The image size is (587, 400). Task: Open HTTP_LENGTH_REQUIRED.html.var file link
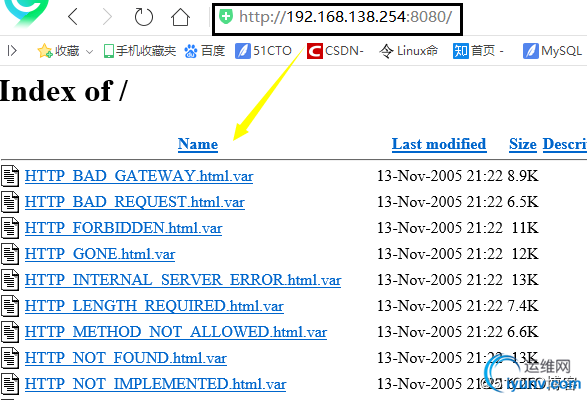(x=154, y=306)
